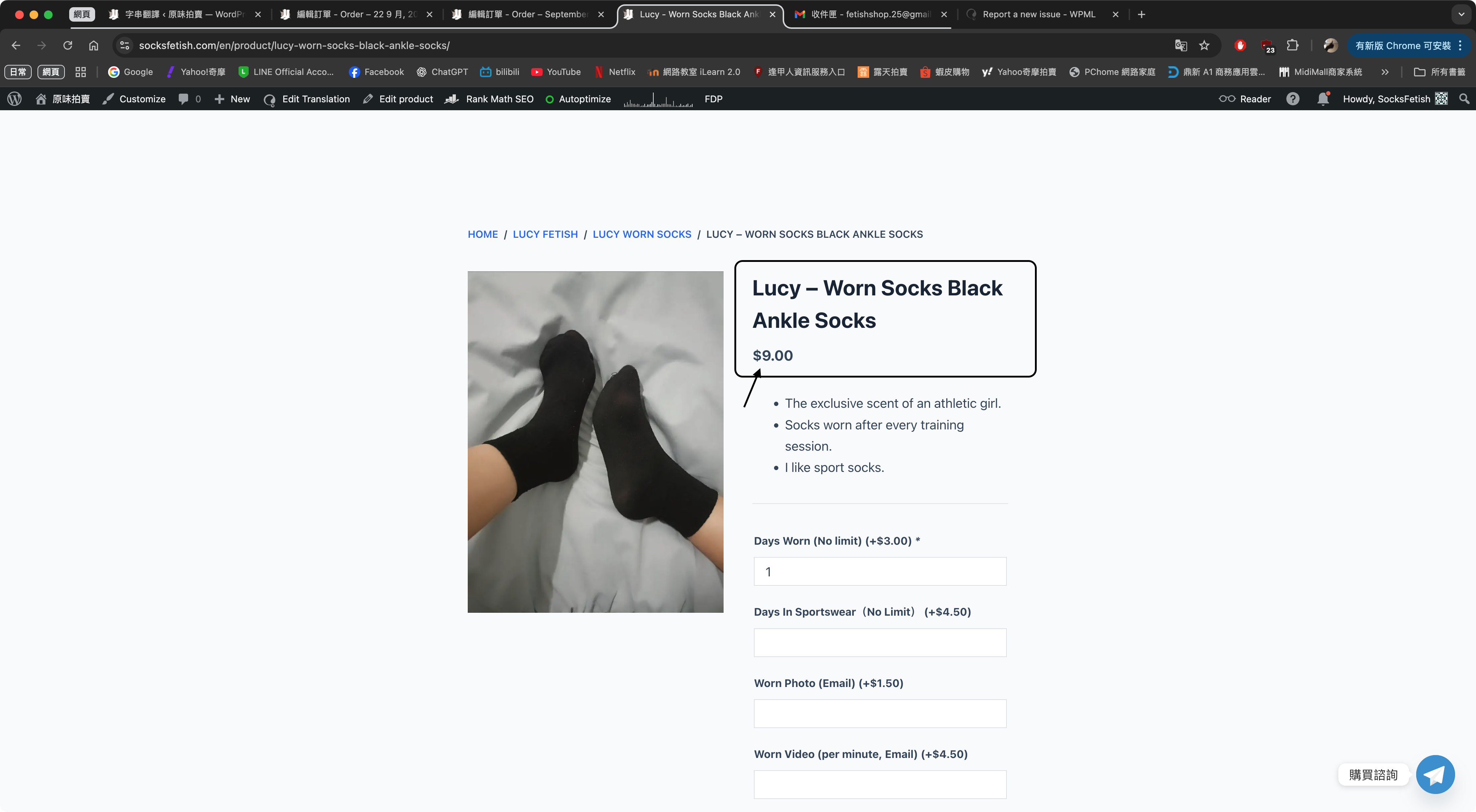Click the WordPress logo in admin bar
1476x812 pixels.
(x=15, y=99)
